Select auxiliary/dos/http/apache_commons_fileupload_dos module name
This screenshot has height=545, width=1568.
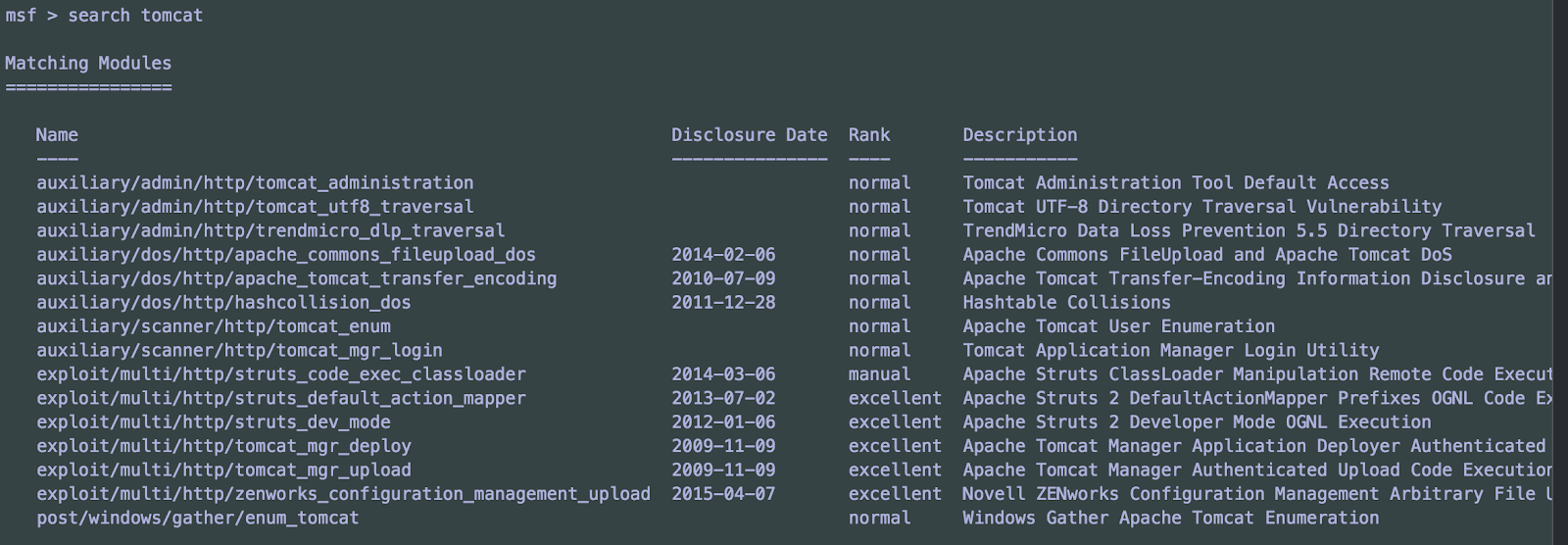point(286,255)
